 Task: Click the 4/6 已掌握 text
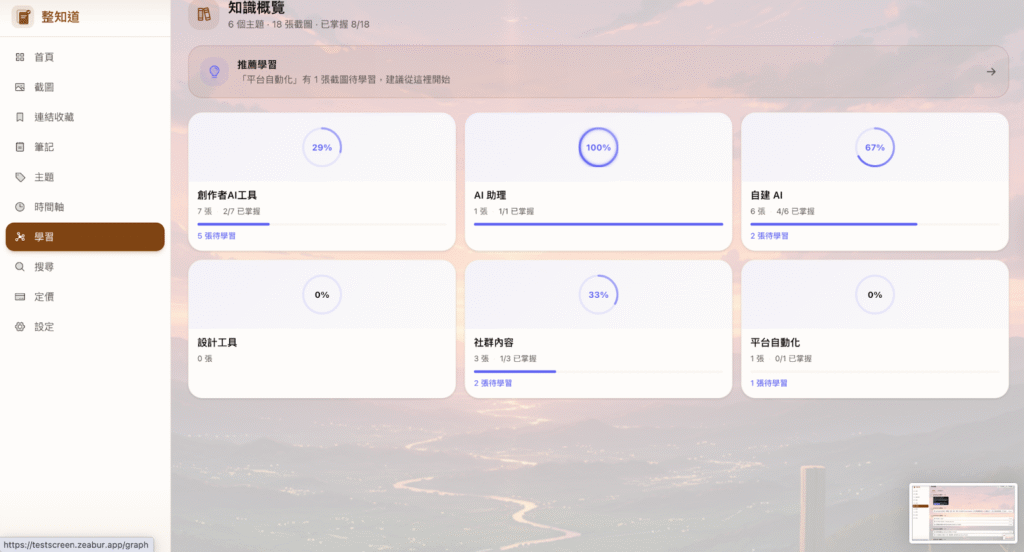coord(795,211)
